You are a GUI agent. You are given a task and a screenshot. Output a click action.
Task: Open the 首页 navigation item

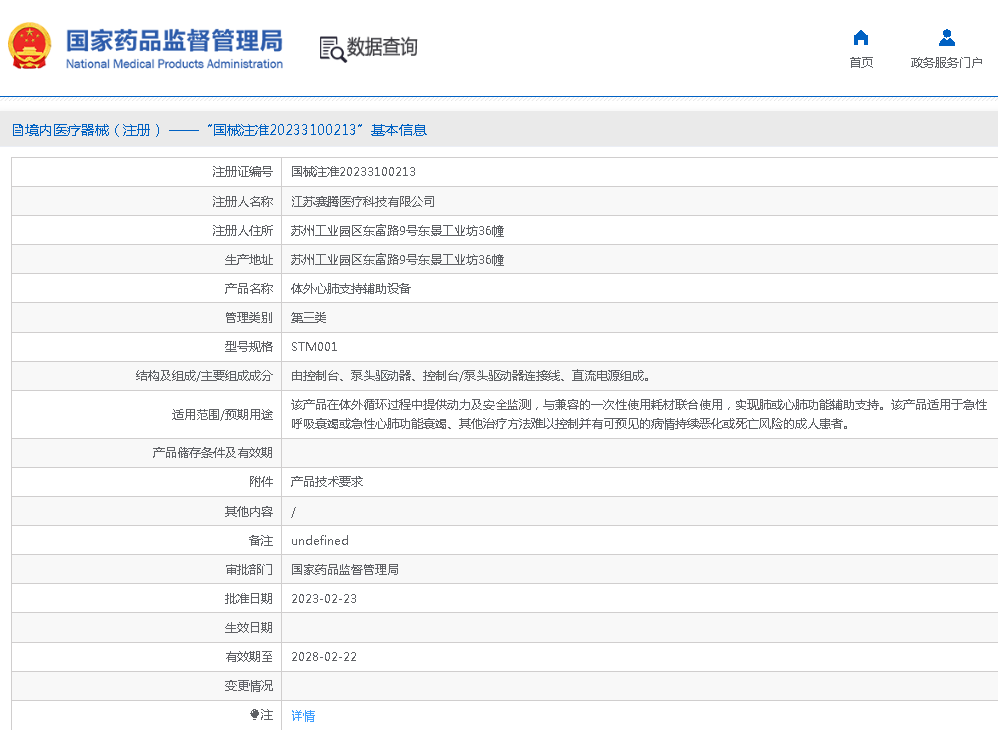click(x=860, y=62)
